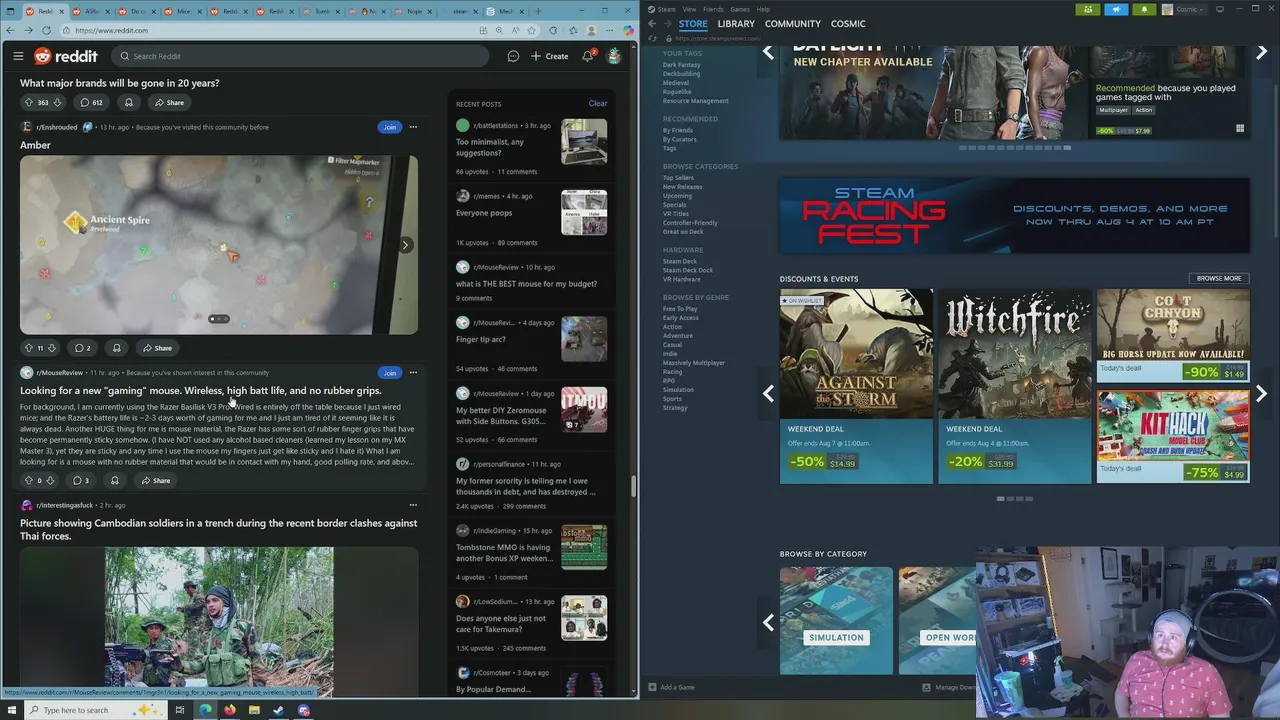Focus the Search Reddit field
1280x720 pixels.
click(300, 56)
